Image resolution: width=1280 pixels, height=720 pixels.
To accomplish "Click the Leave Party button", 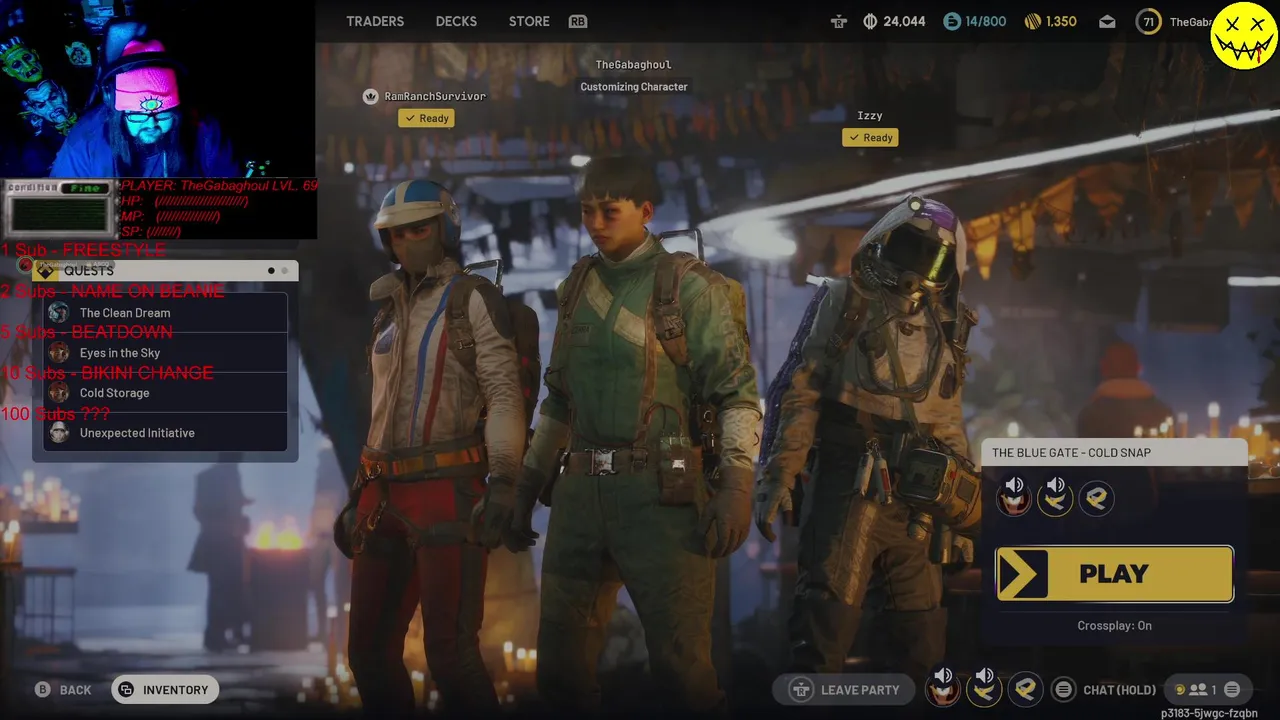I will click(x=844, y=690).
